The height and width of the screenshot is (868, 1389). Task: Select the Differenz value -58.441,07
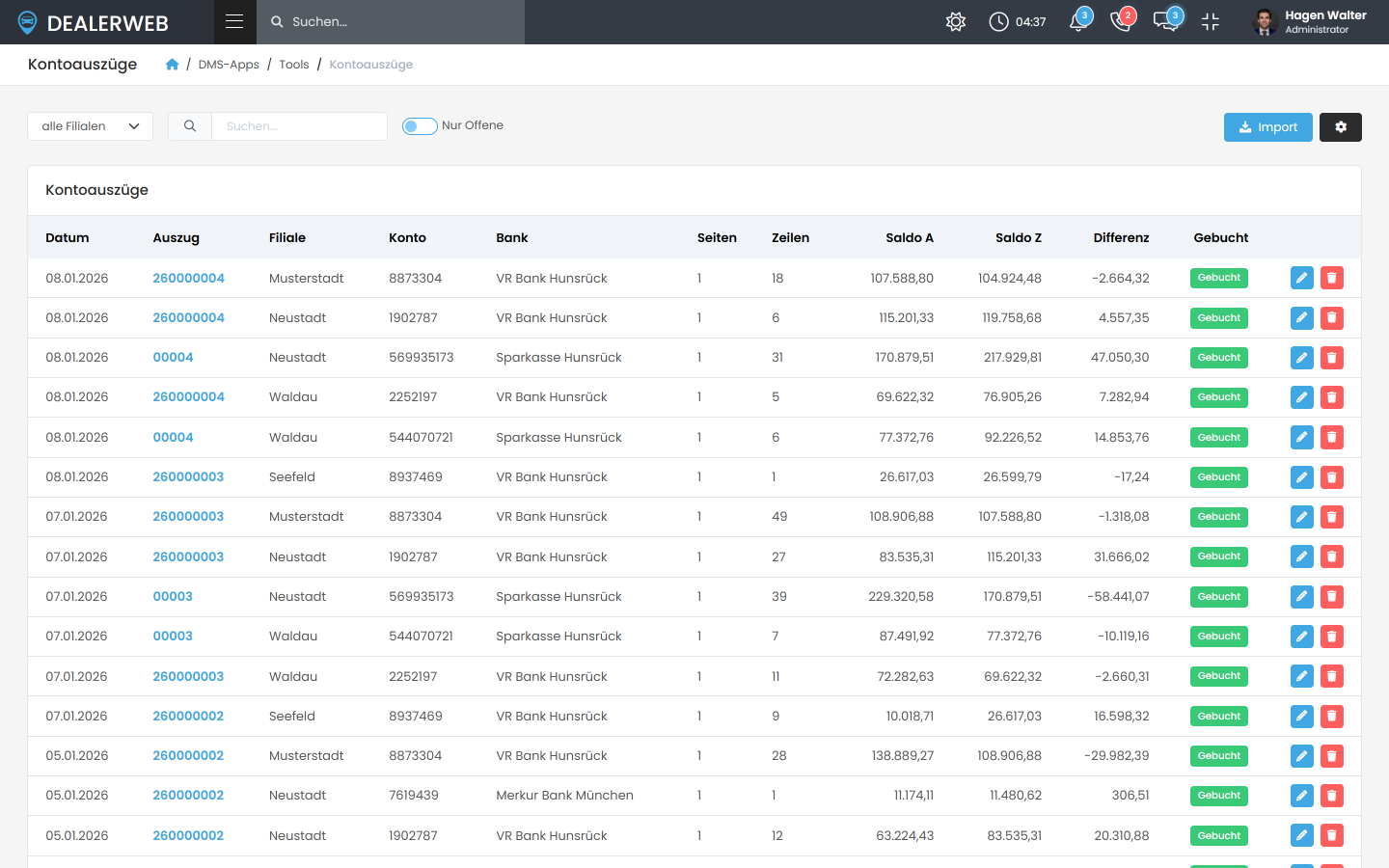click(1118, 597)
